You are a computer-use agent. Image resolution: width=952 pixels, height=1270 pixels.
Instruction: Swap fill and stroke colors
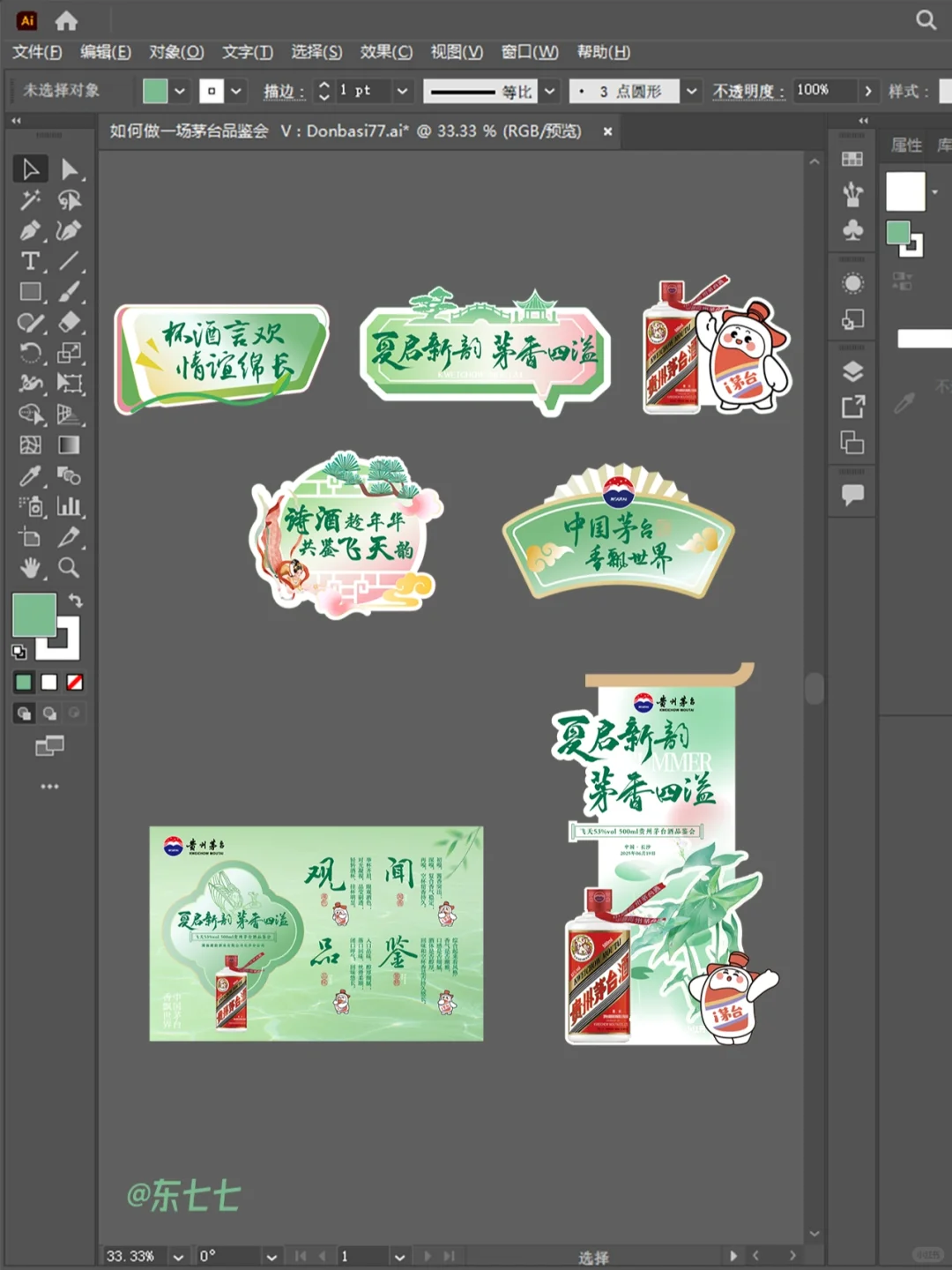click(x=76, y=601)
